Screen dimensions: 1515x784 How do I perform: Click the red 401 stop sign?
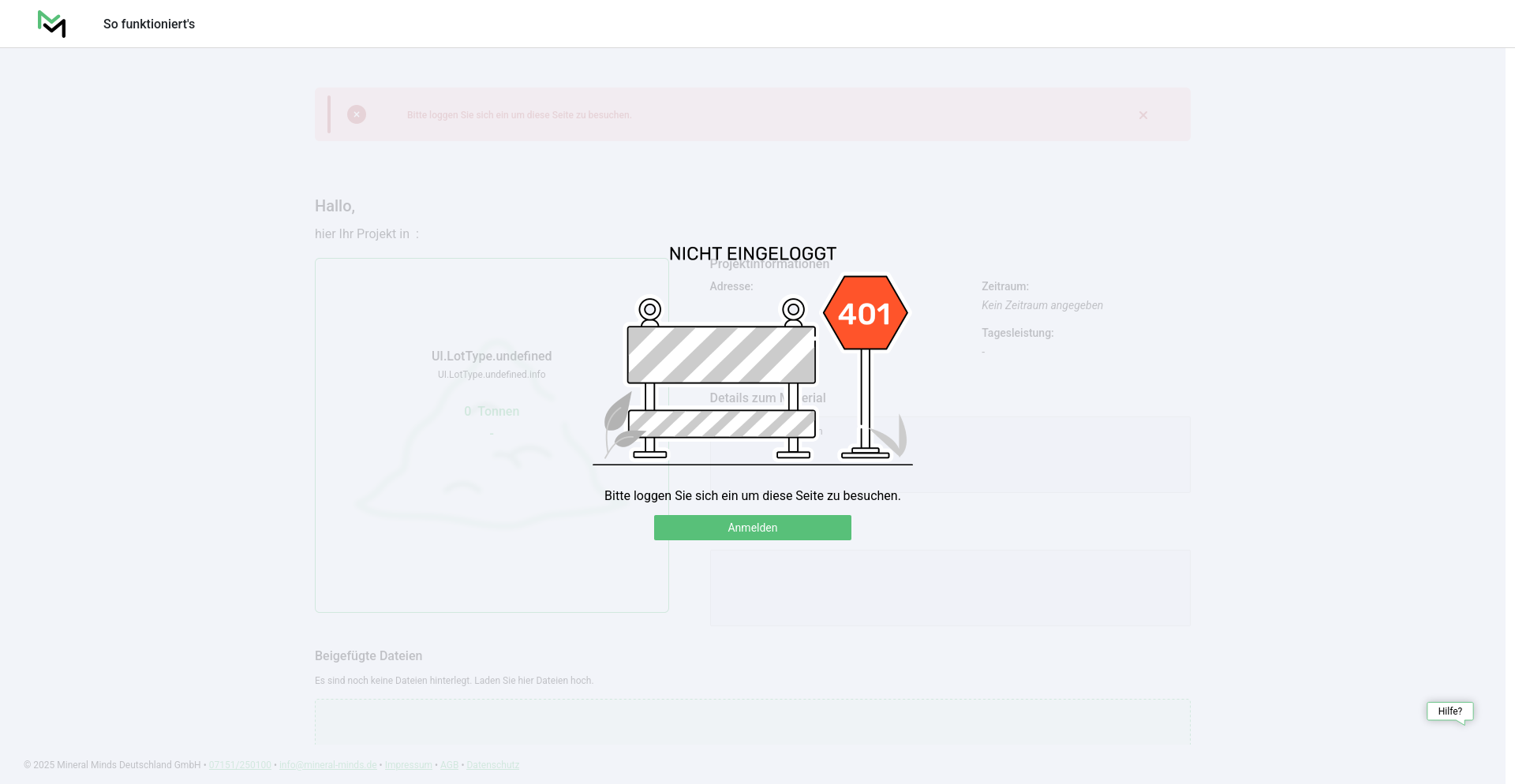click(866, 313)
